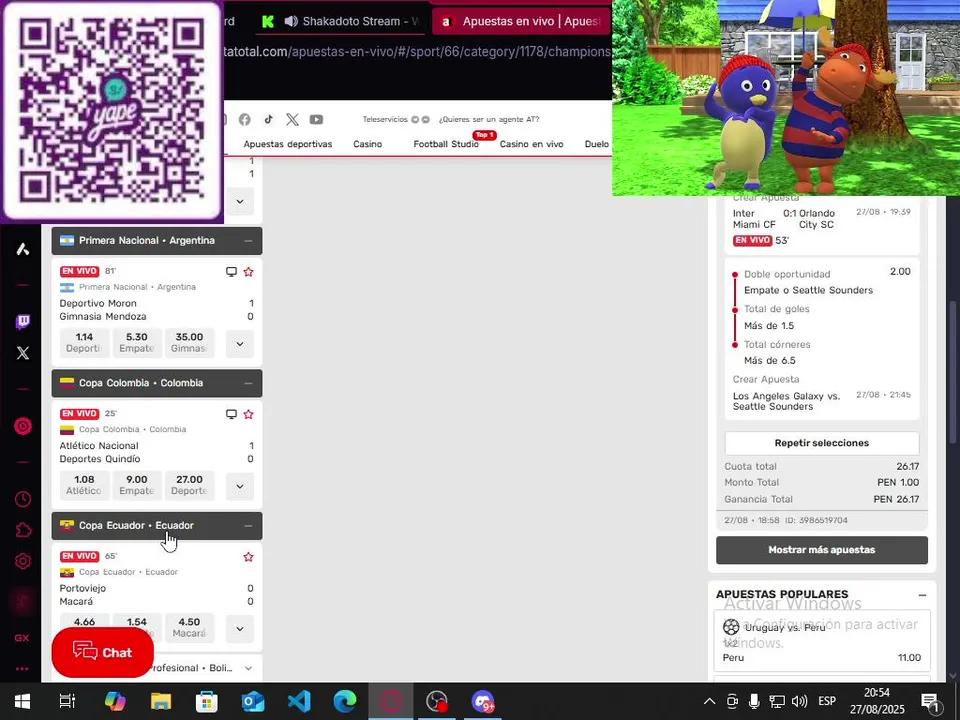
Task: Click the Facebook icon in site header
Action: [245, 119]
